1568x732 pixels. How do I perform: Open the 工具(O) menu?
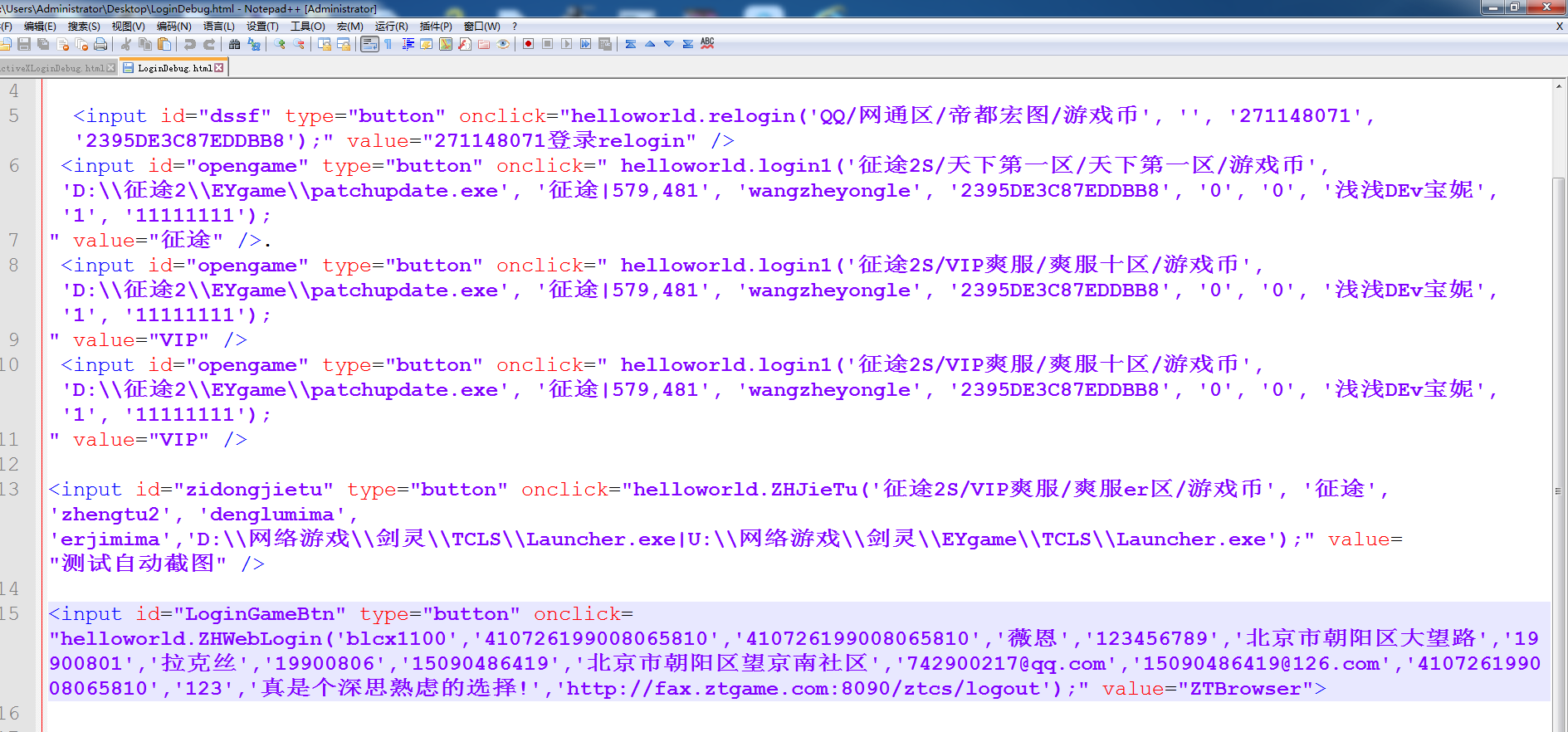(x=307, y=27)
